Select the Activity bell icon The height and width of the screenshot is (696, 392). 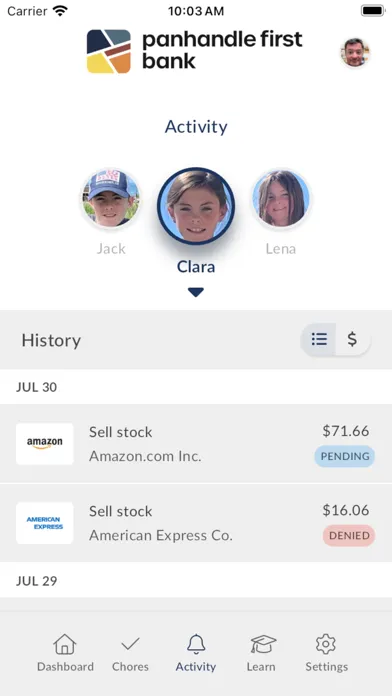pyautogui.click(x=196, y=644)
